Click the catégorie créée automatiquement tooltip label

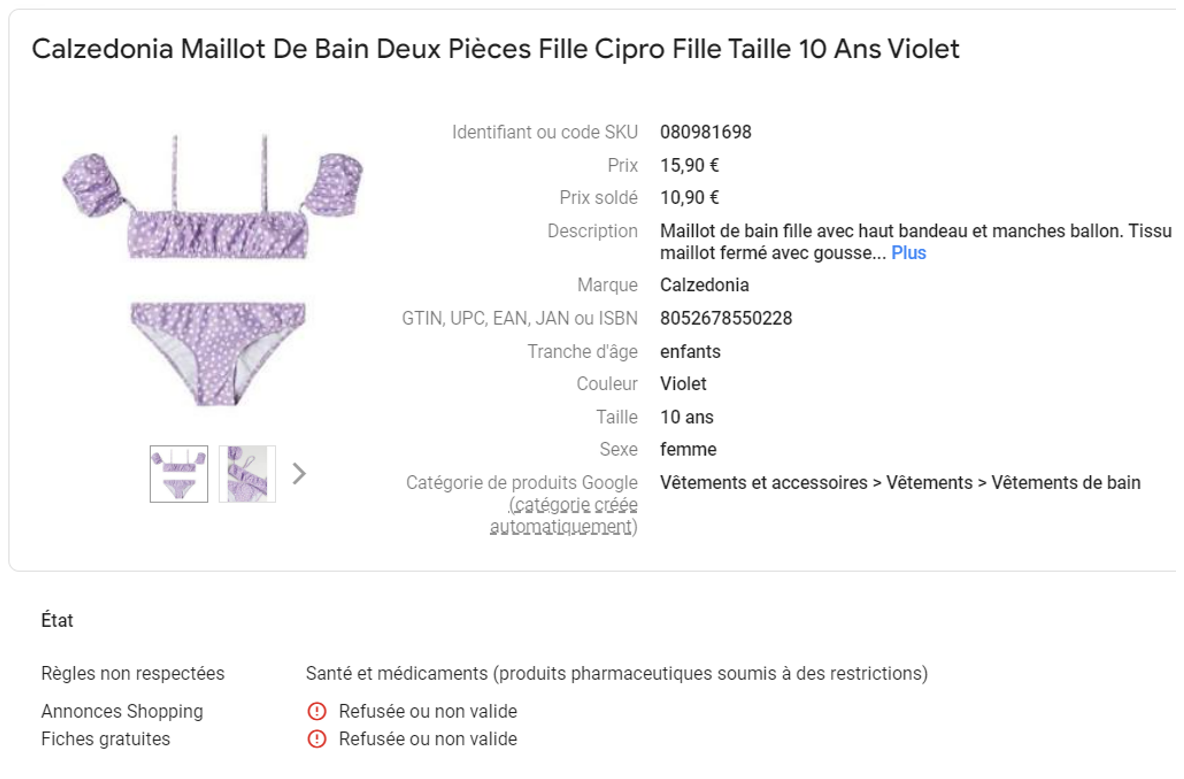tap(563, 516)
